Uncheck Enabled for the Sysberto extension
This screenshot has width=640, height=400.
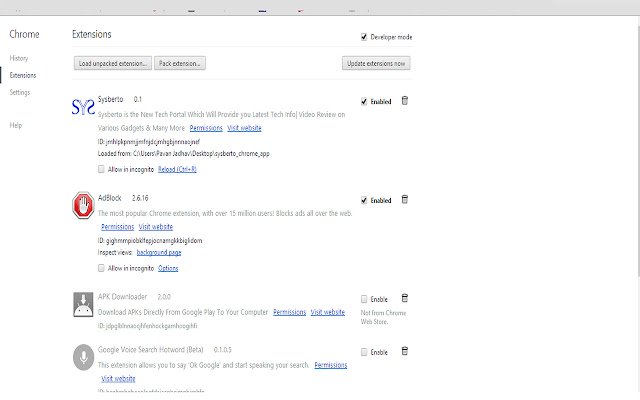364,102
